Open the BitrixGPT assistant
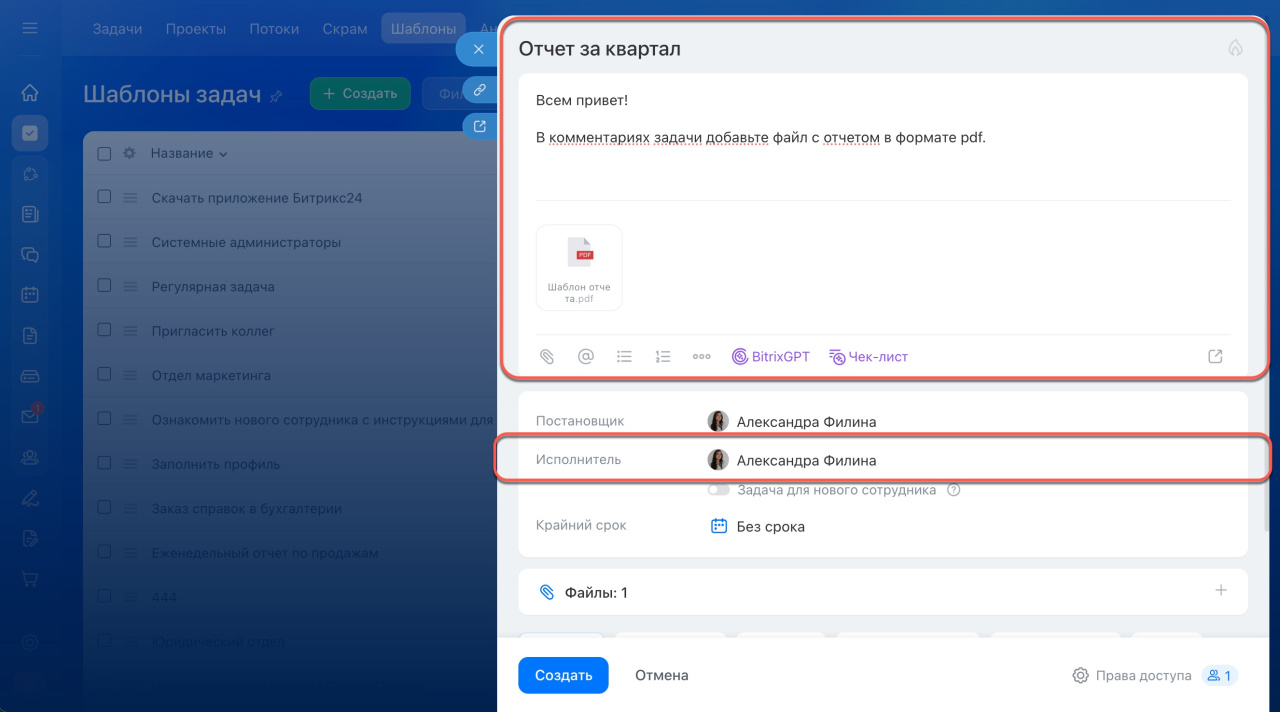Image resolution: width=1280 pixels, height=712 pixels. pos(771,356)
